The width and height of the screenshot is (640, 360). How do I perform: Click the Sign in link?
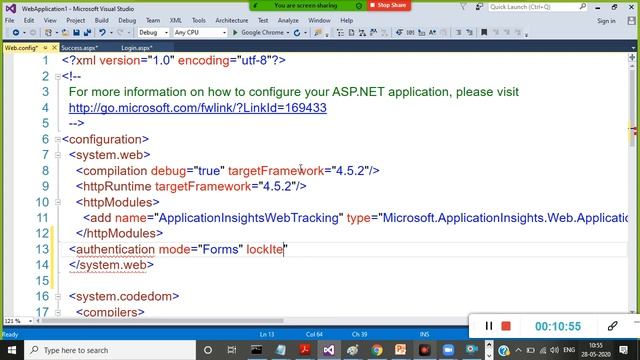(606, 21)
